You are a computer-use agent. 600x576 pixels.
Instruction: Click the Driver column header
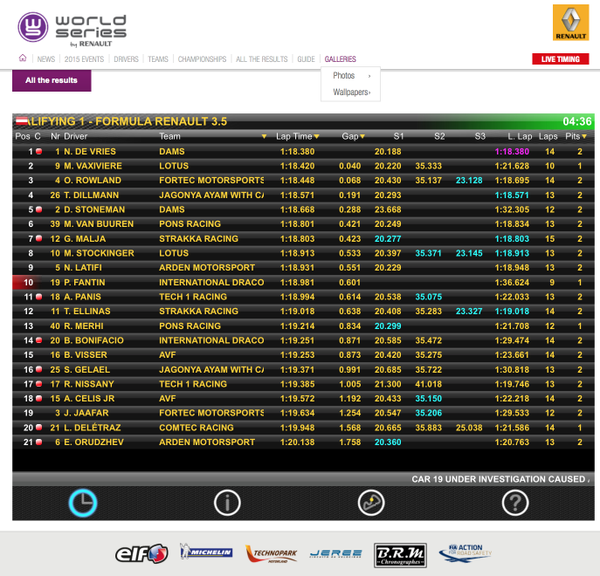click(76, 136)
